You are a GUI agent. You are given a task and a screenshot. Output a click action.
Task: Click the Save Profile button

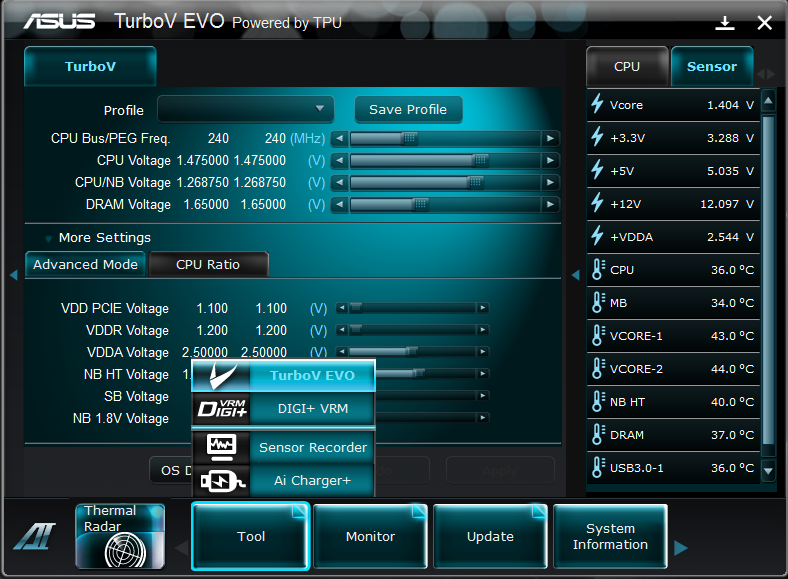pyautogui.click(x=408, y=110)
